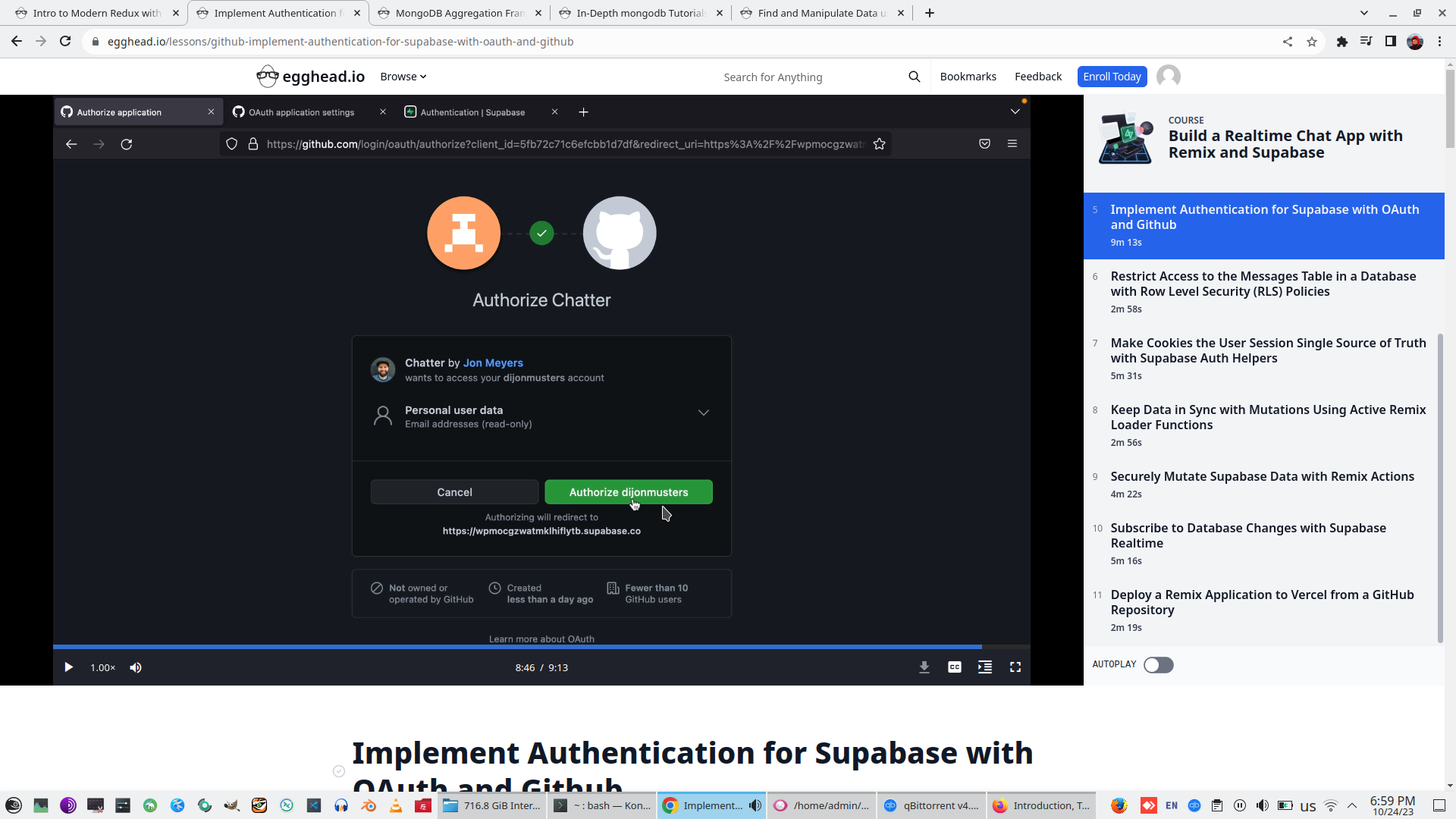Mute the video player volume

click(136, 667)
